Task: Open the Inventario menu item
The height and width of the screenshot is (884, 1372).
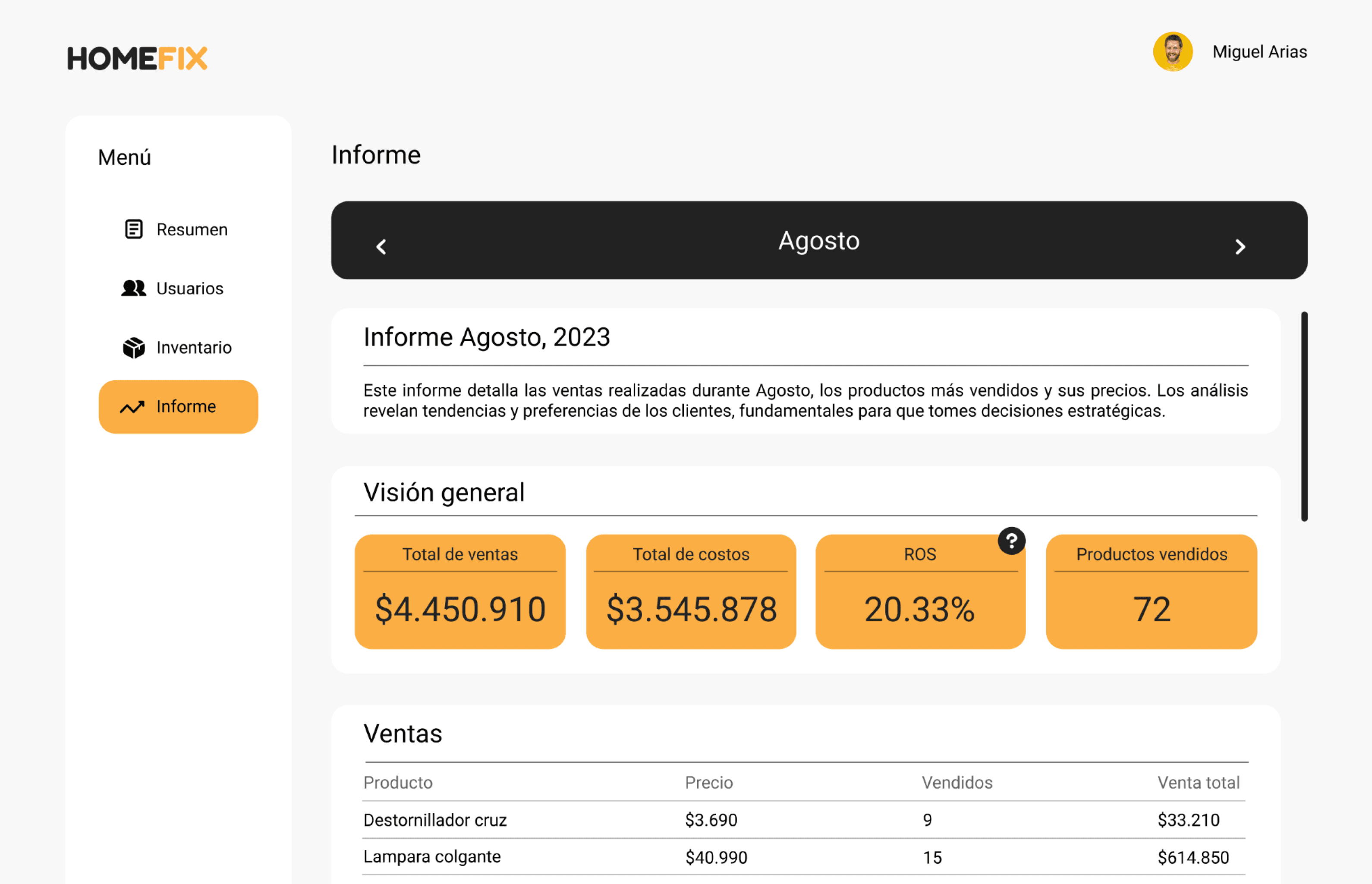Action: pos(193,347)
